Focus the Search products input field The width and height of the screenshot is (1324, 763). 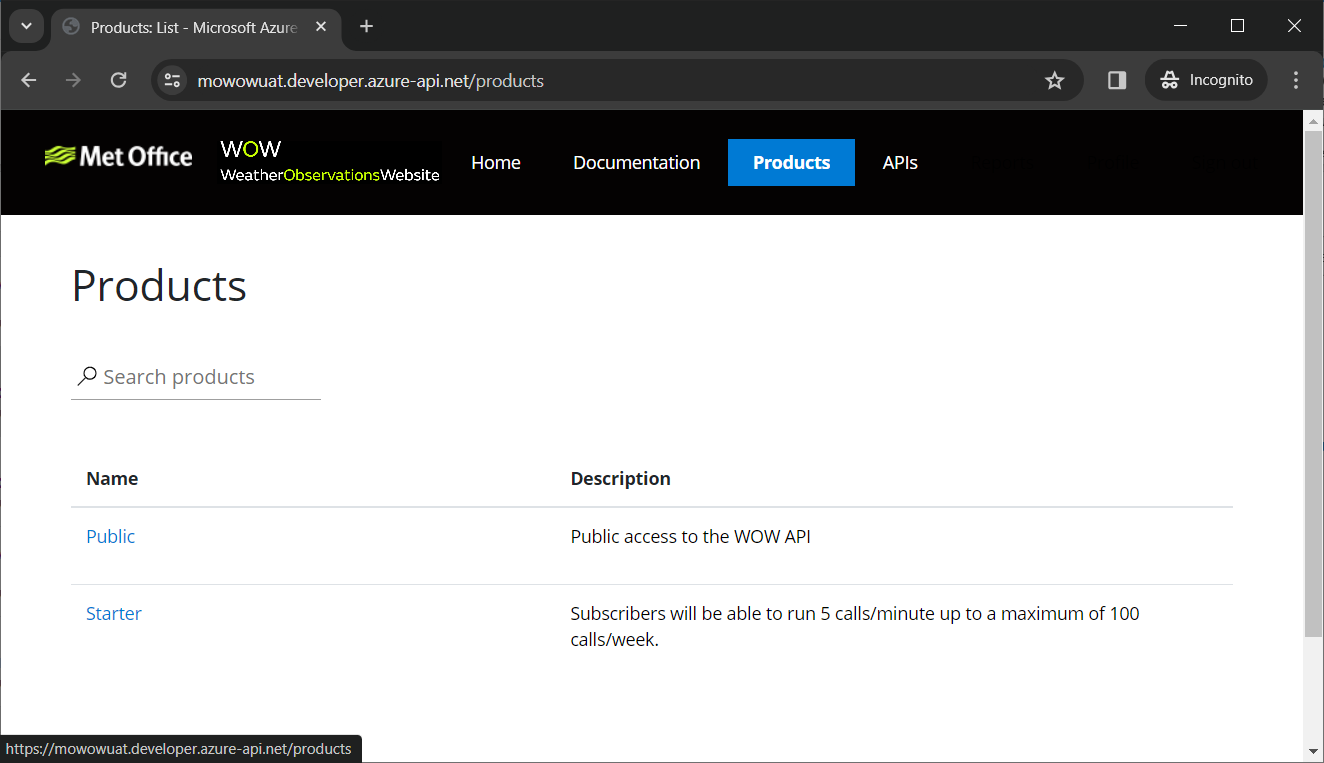tap(208, 377)
